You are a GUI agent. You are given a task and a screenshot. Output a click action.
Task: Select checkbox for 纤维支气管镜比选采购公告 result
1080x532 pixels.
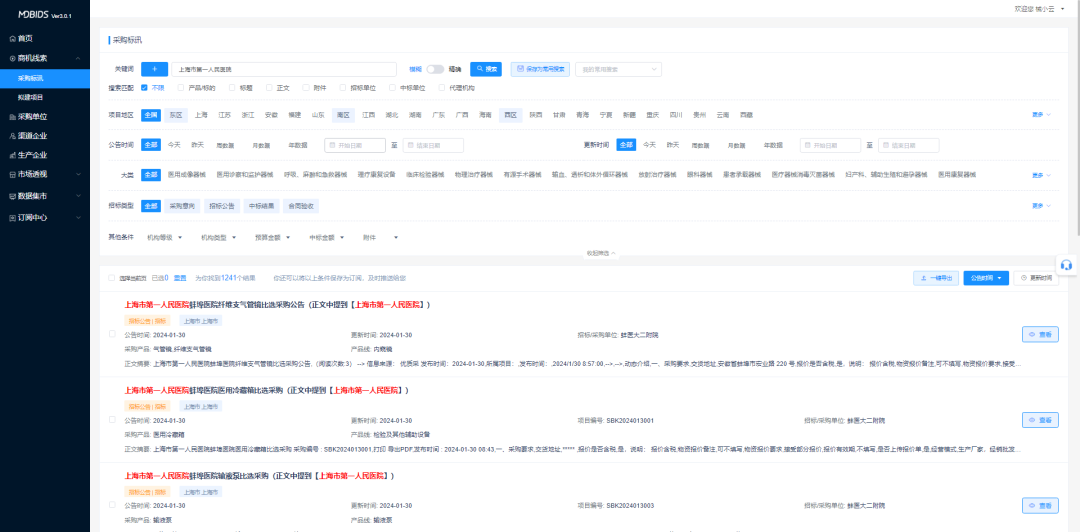pos(112,334)
